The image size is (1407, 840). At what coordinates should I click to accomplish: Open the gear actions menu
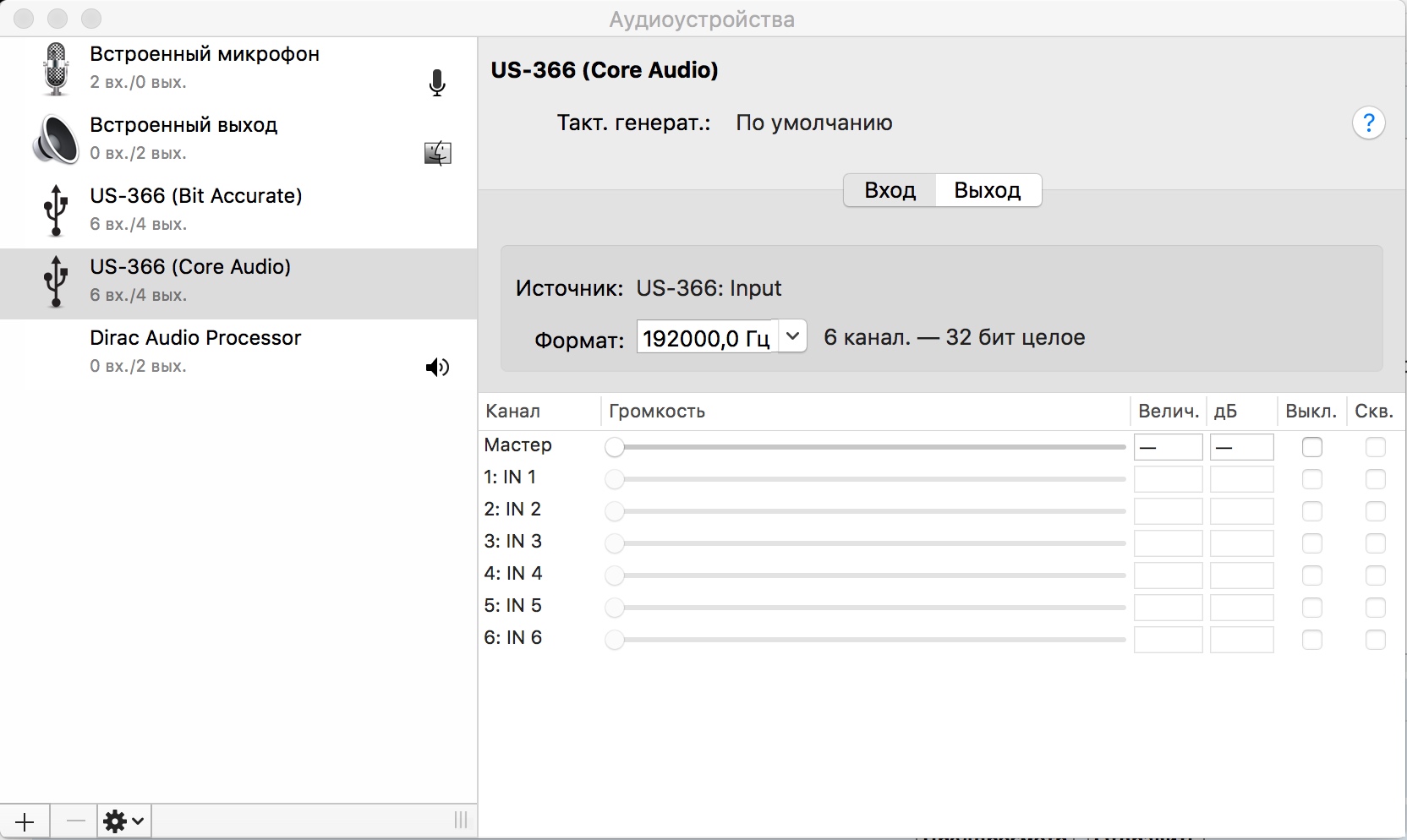pos(123,821)
